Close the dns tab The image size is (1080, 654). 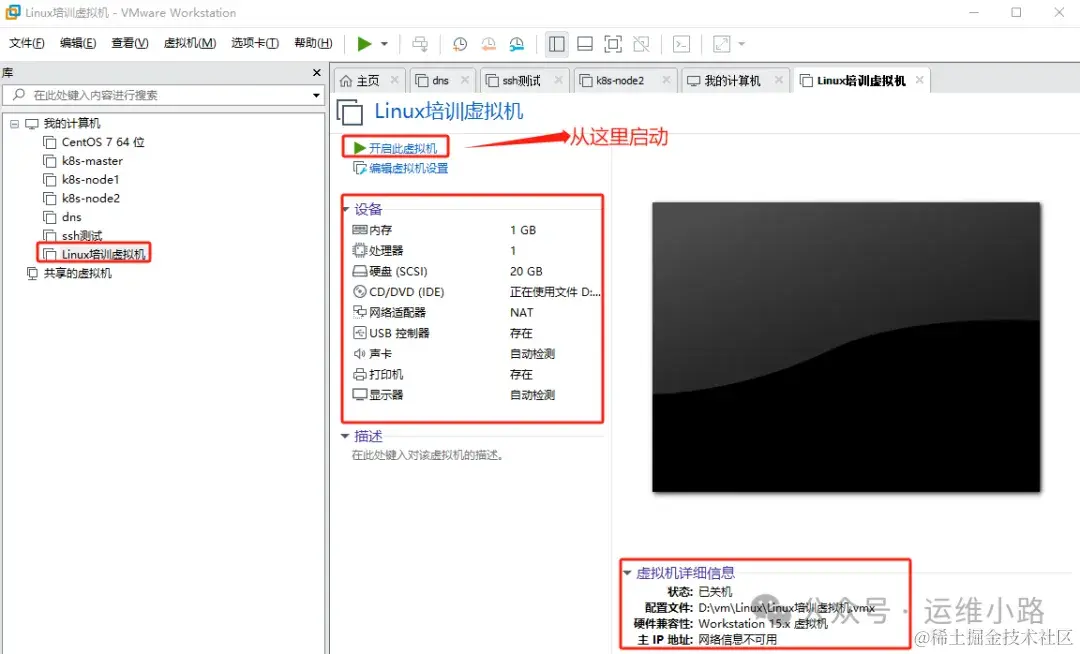coord(465,80)
